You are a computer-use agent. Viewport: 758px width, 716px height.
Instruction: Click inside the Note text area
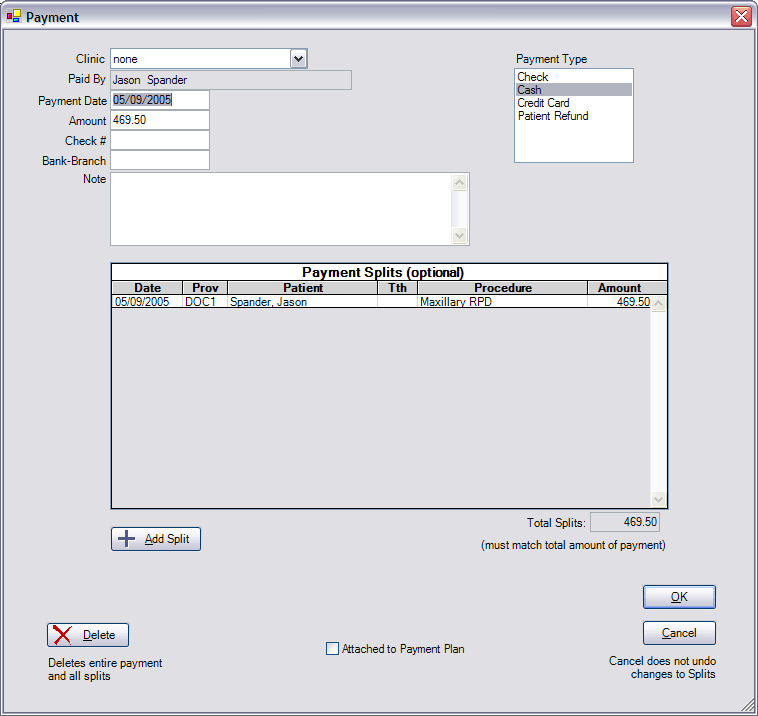coord(280,208)
